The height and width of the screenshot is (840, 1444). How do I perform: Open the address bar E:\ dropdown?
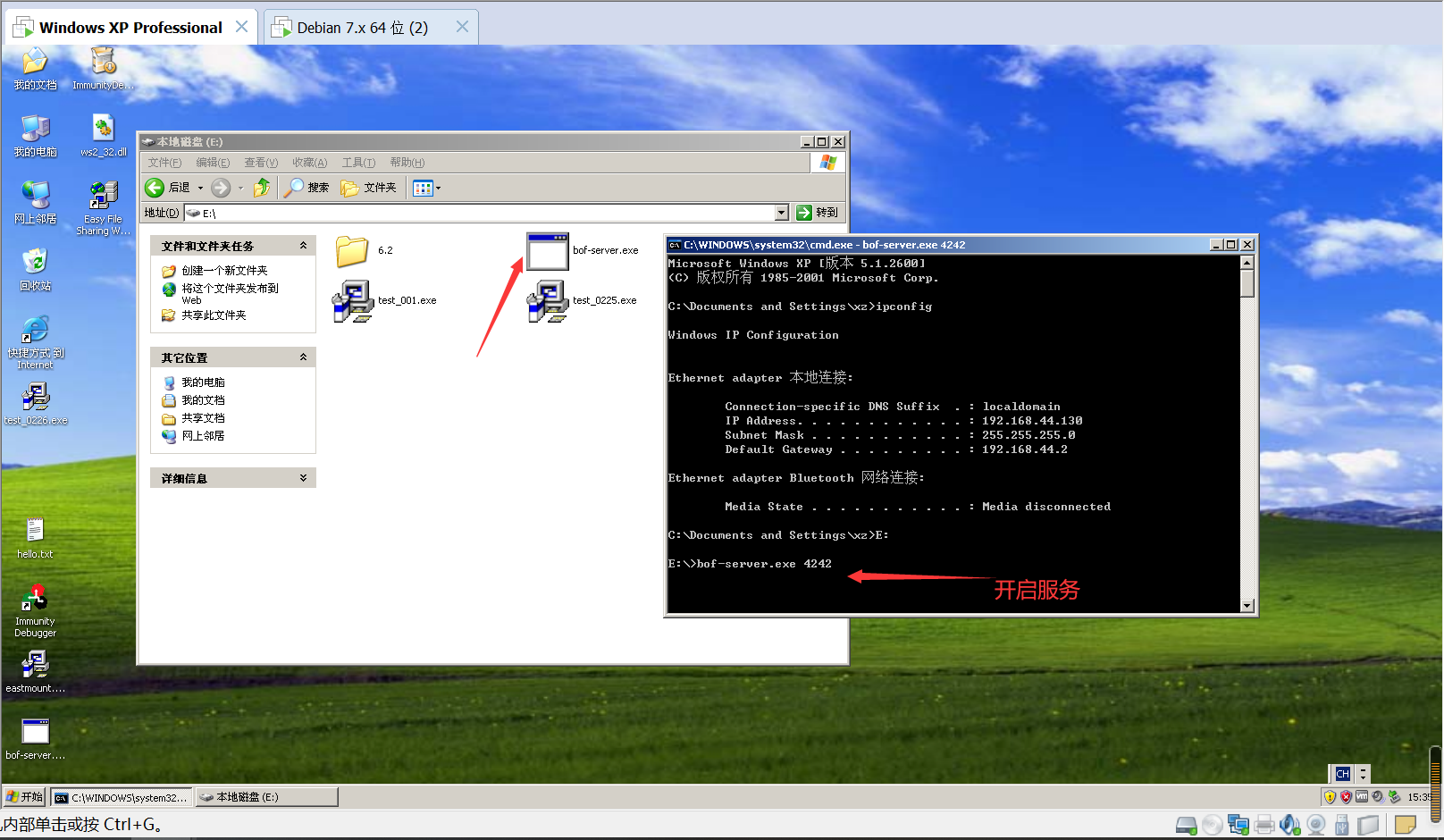782,213
